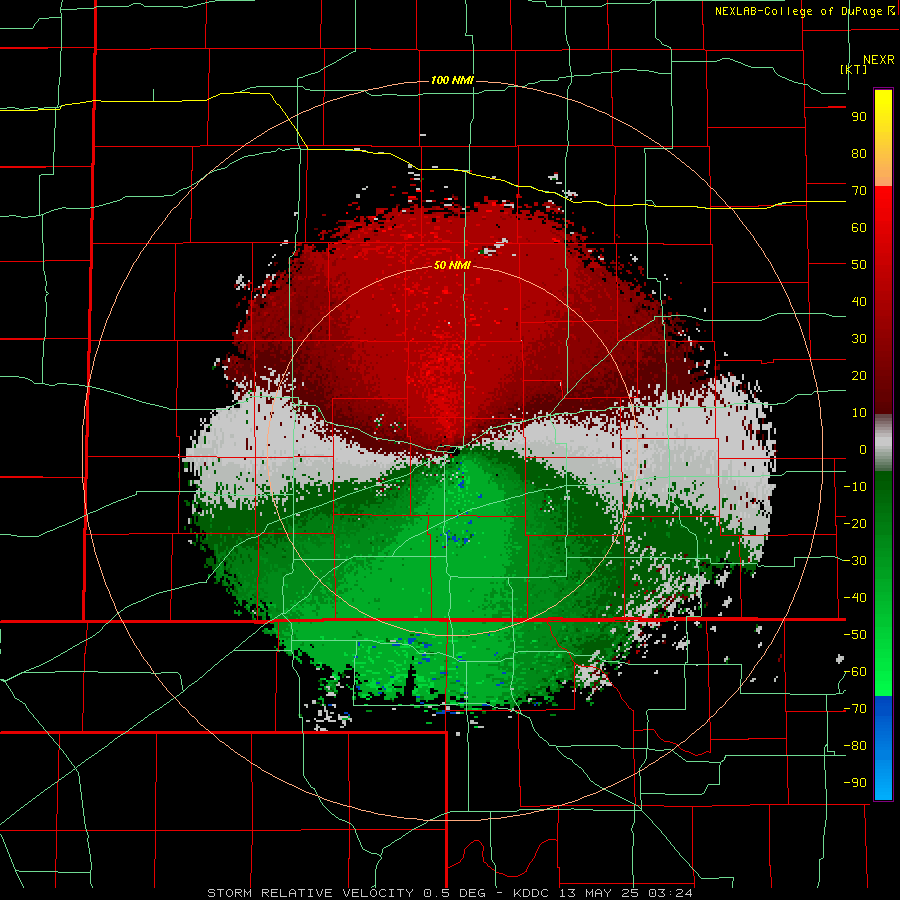Click the 40 value on the velocity scale
900x900 pixels.
(859, 302)
